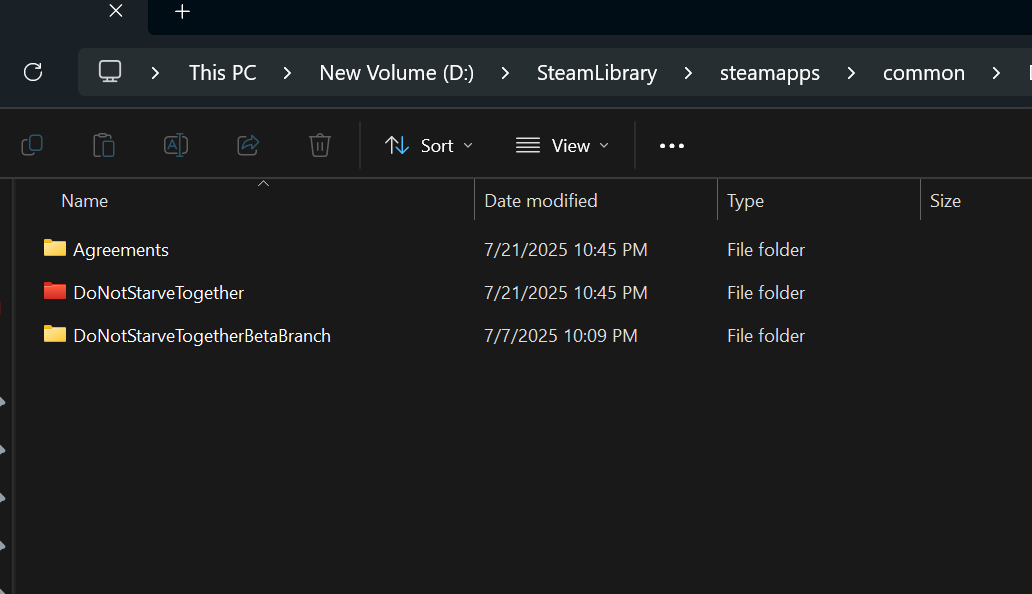Click File folder type in Agreements row
The image size is (1032, 594).
pos(766,249)
